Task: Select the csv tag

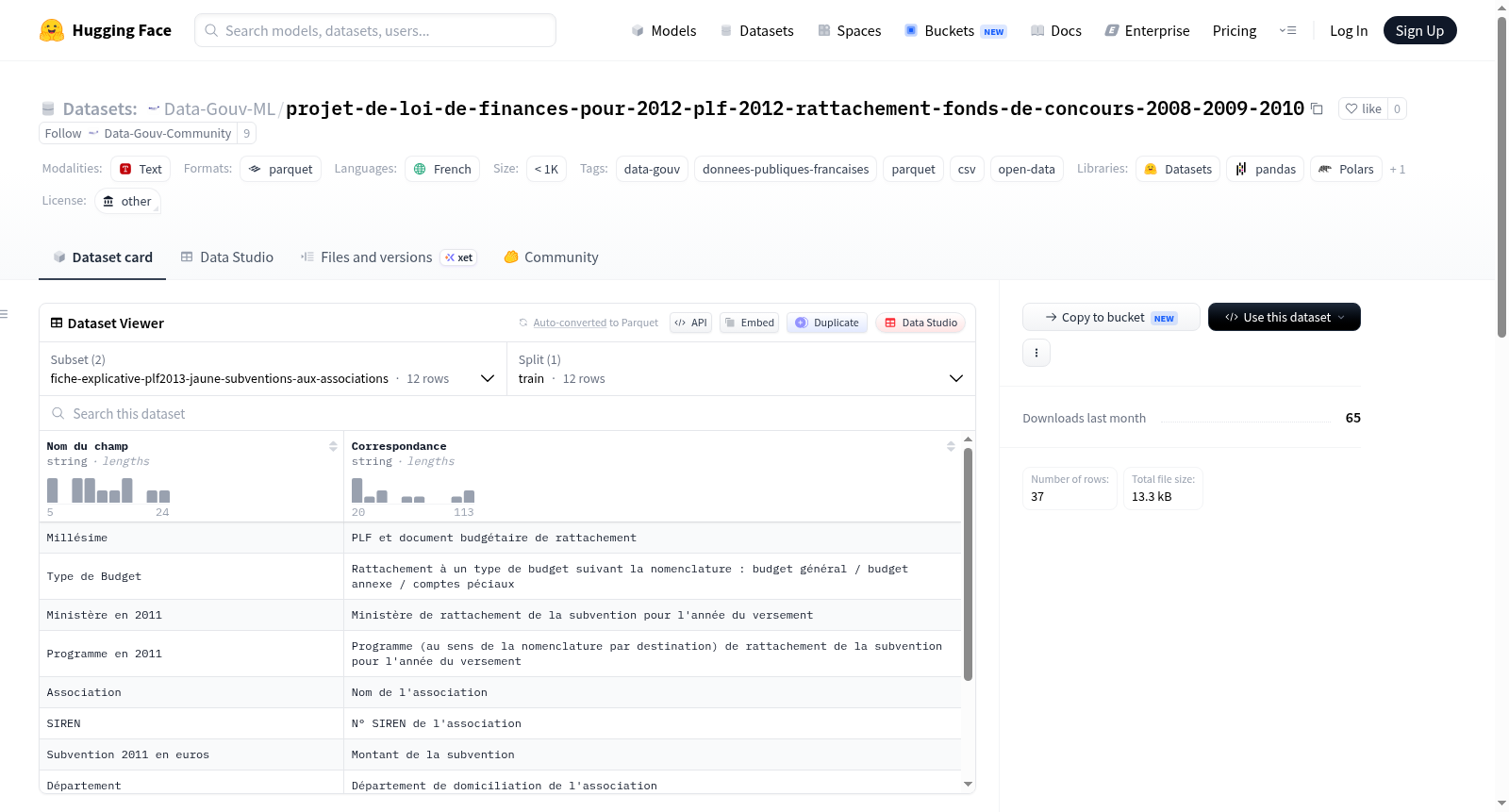Action: pyautogui.click(x=967, y=169)
